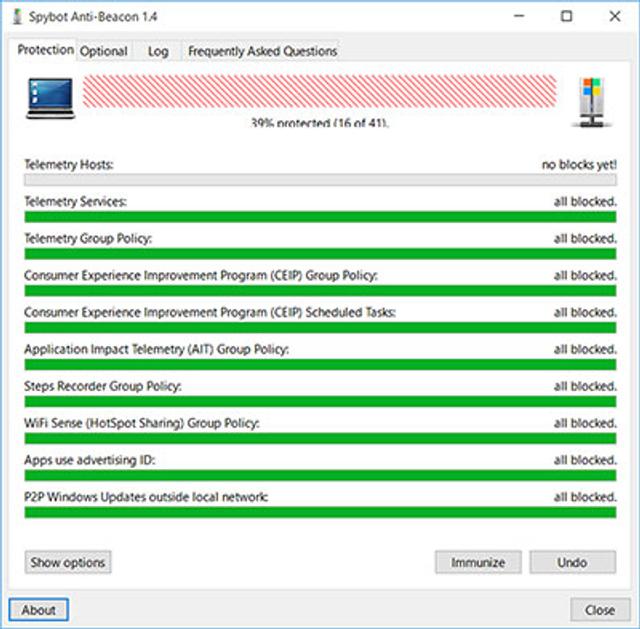
Task: Click the Steps Recorder Group Policy bar
Action: 320,401
